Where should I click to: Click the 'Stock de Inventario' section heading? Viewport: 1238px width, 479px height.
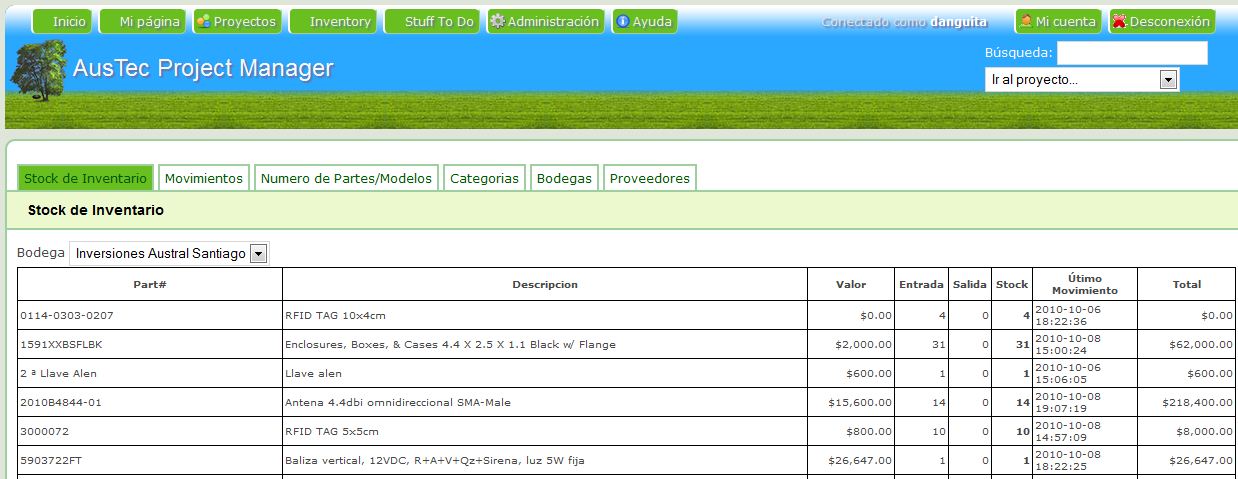[96, 211]
